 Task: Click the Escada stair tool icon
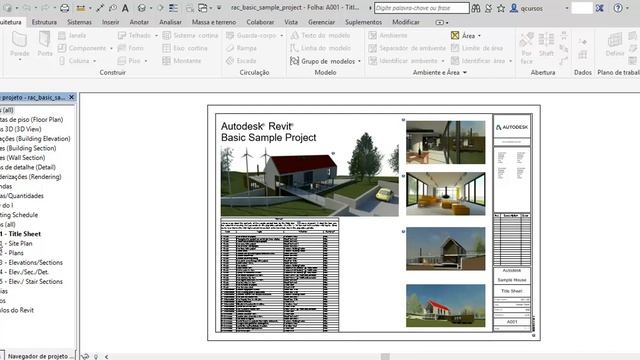230,61
